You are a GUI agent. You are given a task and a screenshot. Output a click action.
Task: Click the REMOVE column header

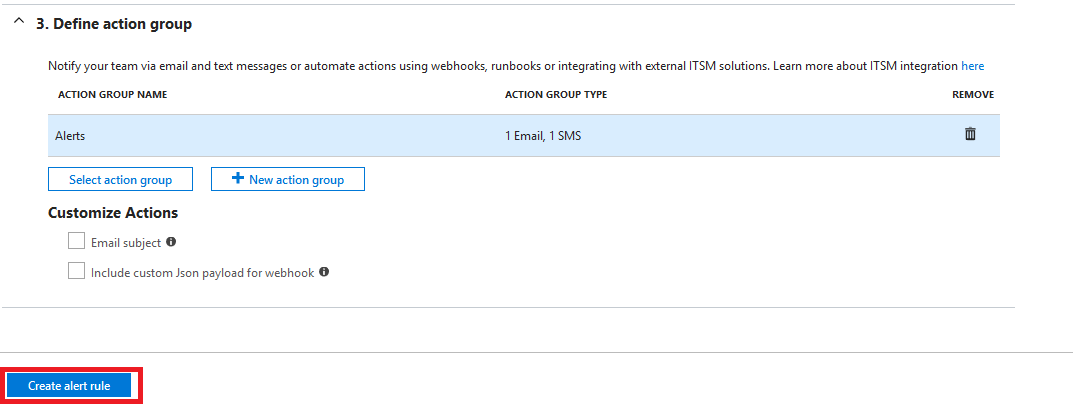pyautogui.click(x=973, y=94)
